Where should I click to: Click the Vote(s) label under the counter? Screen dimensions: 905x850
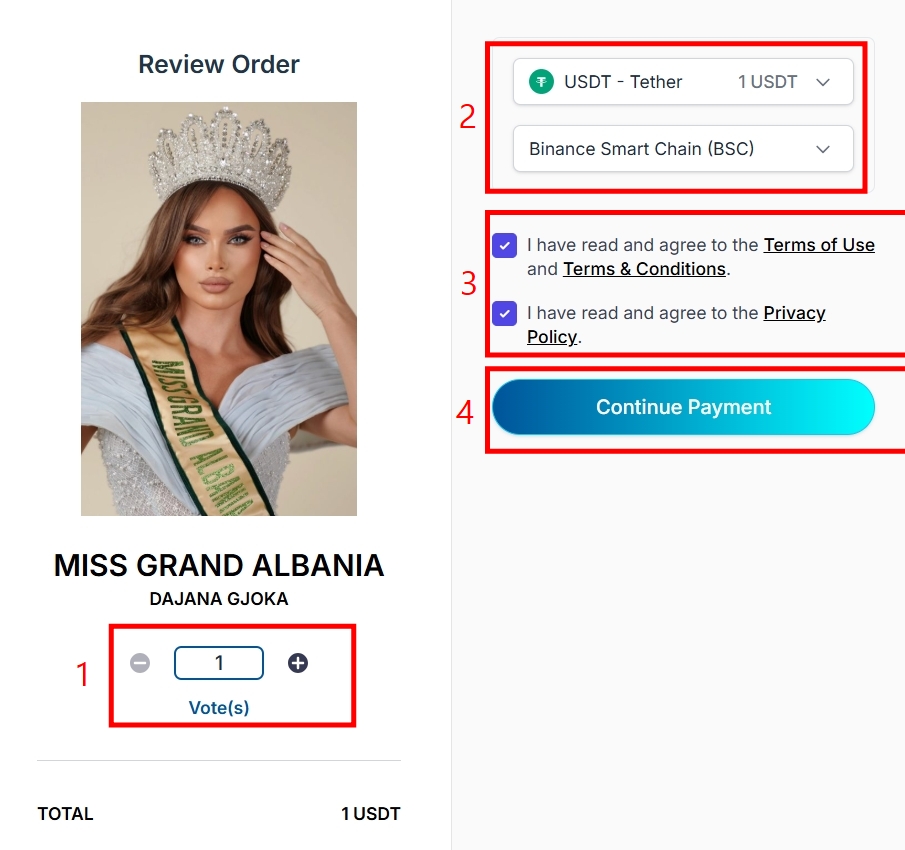click(x=219, y=708)
